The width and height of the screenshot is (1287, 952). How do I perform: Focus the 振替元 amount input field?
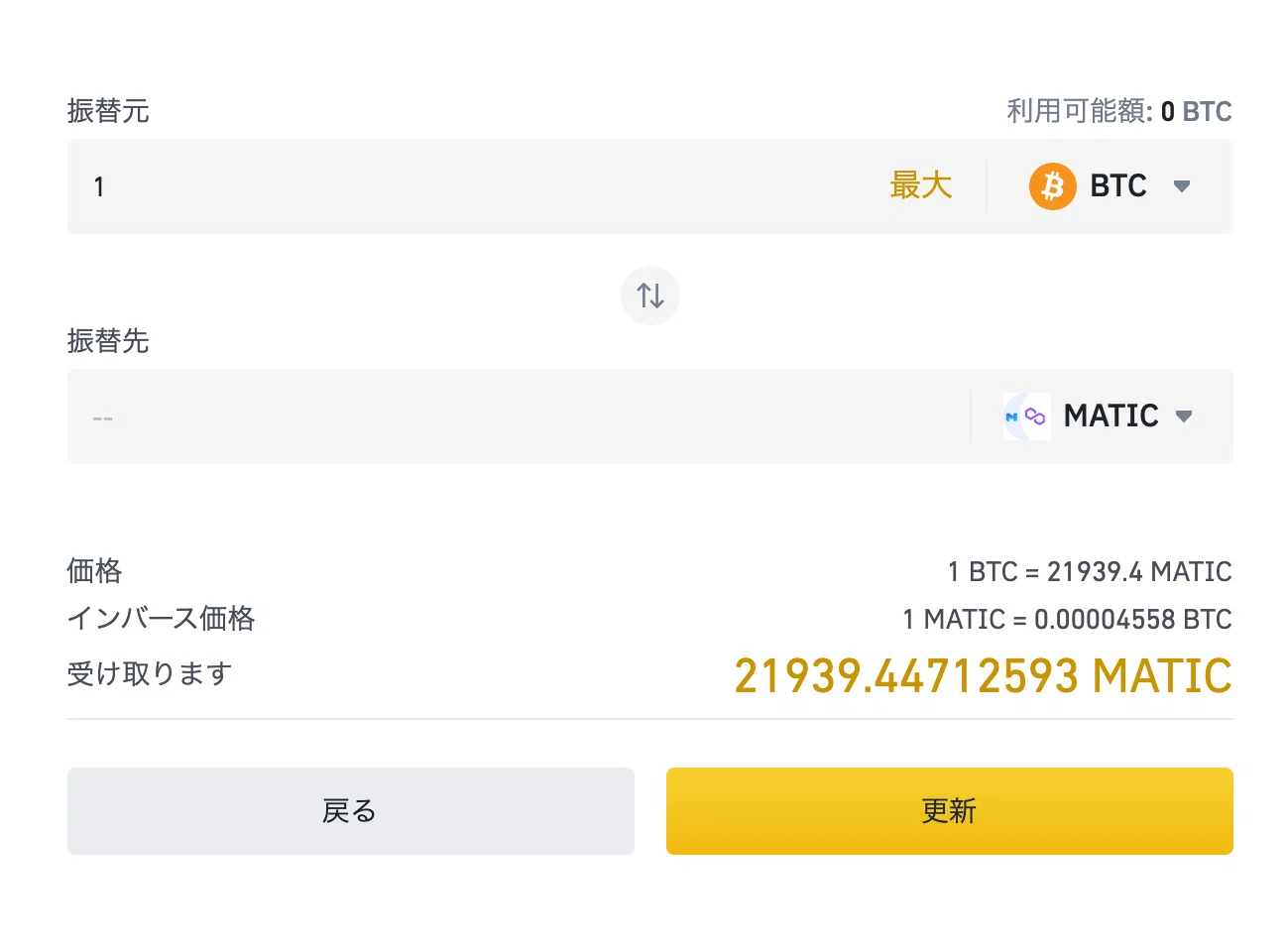[476, 186]
